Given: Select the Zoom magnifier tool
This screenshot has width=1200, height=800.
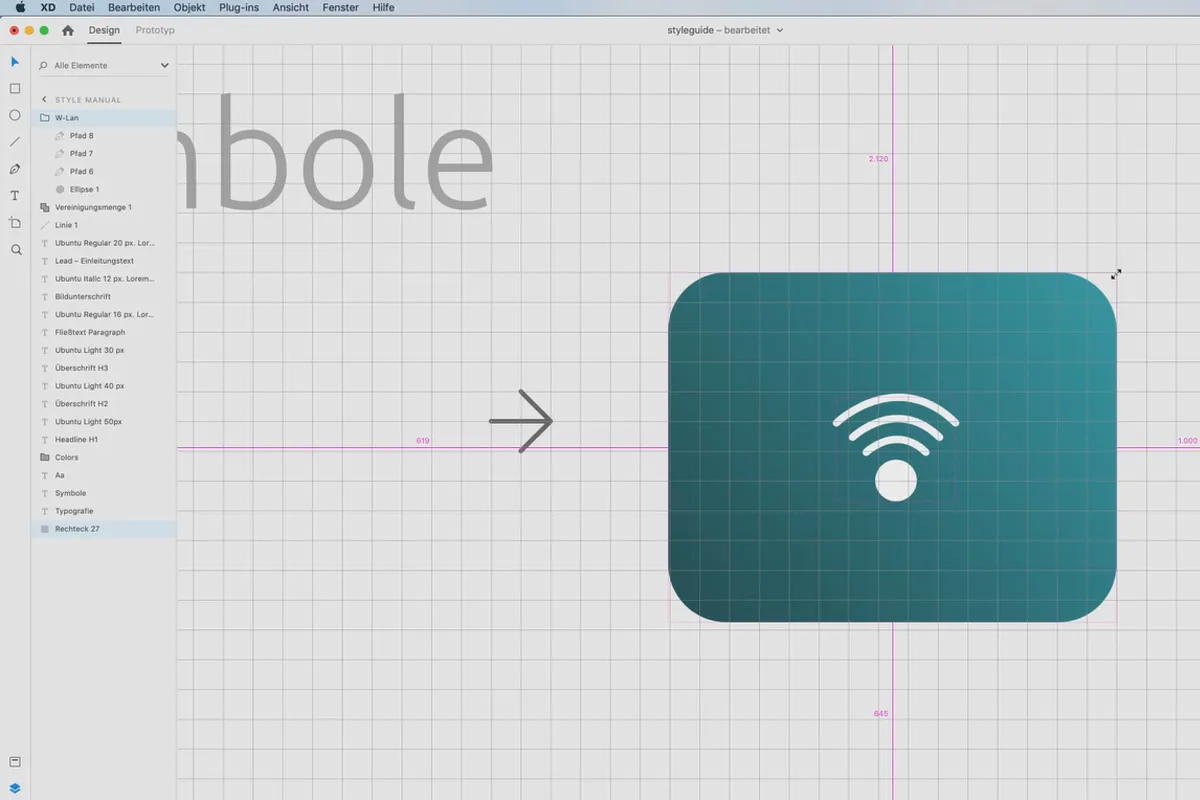Looking at the screenshot, I should (x=15, y=250).
